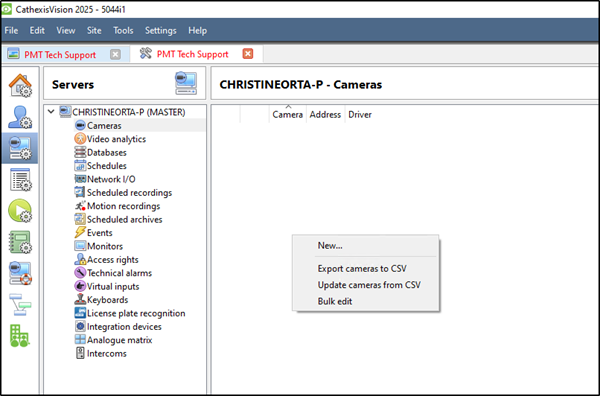The image size is (600, 396).
Task: Click the Schedules tree icon
Action: 80,166
